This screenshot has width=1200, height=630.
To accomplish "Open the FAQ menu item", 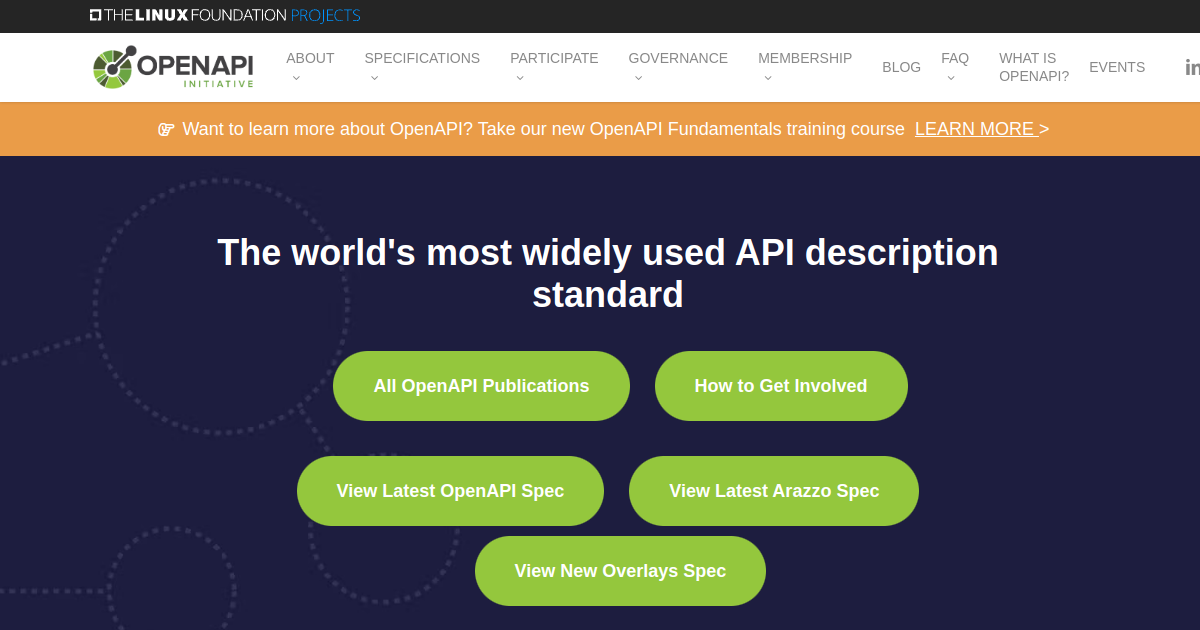I will click(x=955, y=58).
